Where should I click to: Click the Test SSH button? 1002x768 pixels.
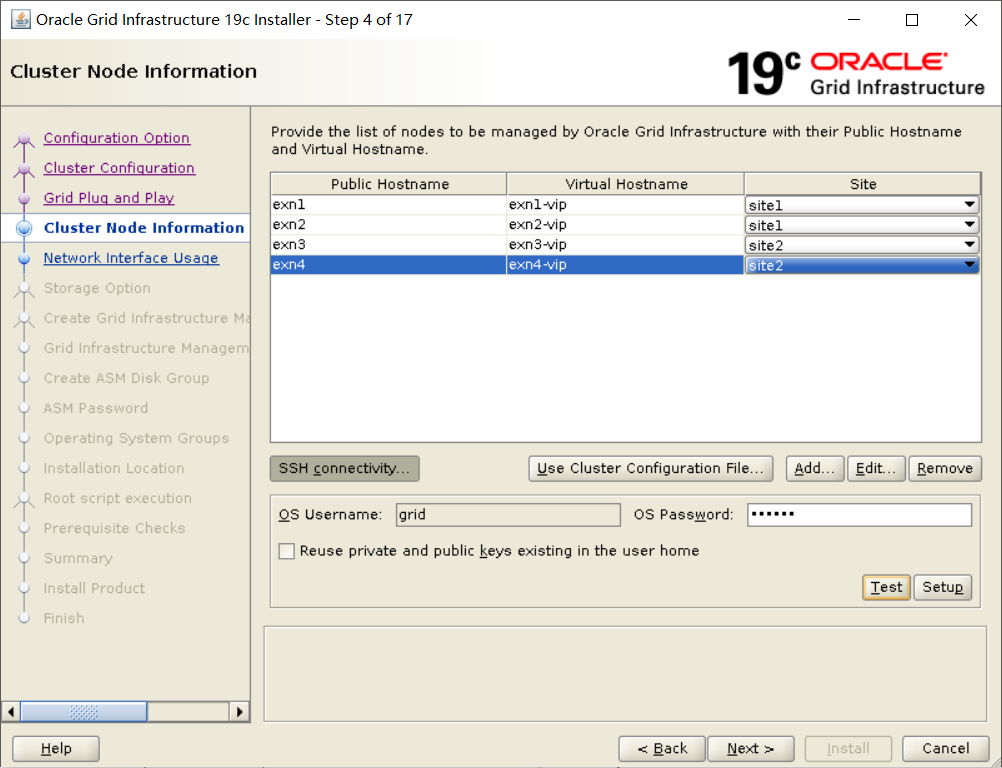(886, 587)
